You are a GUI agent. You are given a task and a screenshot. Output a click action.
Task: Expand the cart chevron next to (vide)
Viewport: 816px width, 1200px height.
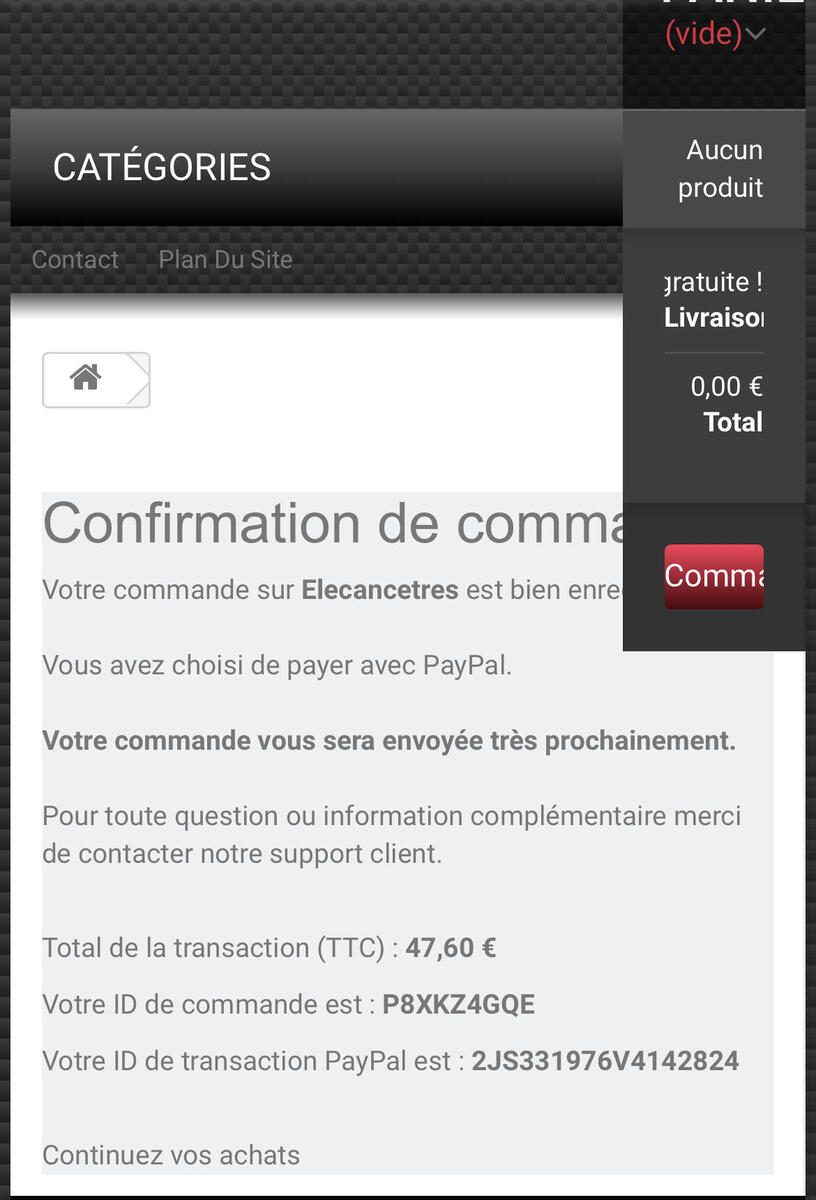pos(756,34)
